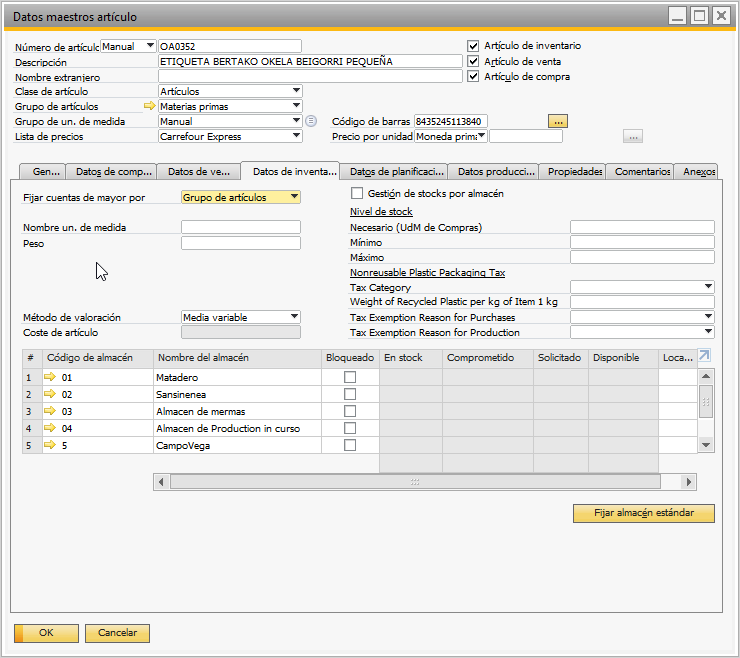Viewport: 740px width, 658px height.
Task: Toggle Artículo de inventario checkbox
Action: (473, 46)
